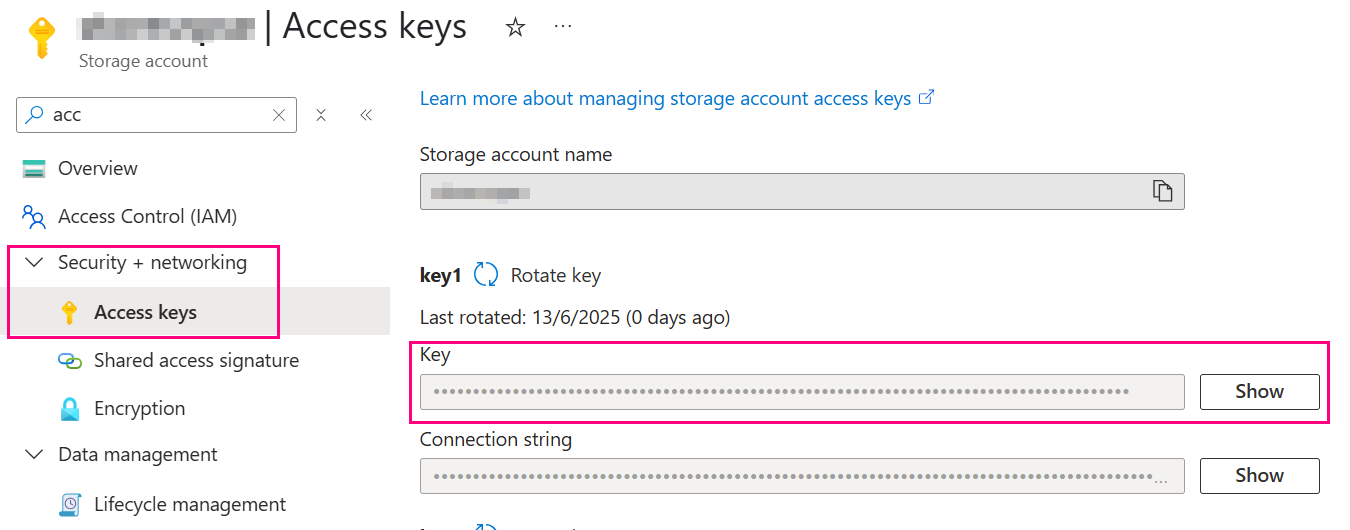Clear the search box text
This screenshot has width=1350, height=530.
(279, 115)
